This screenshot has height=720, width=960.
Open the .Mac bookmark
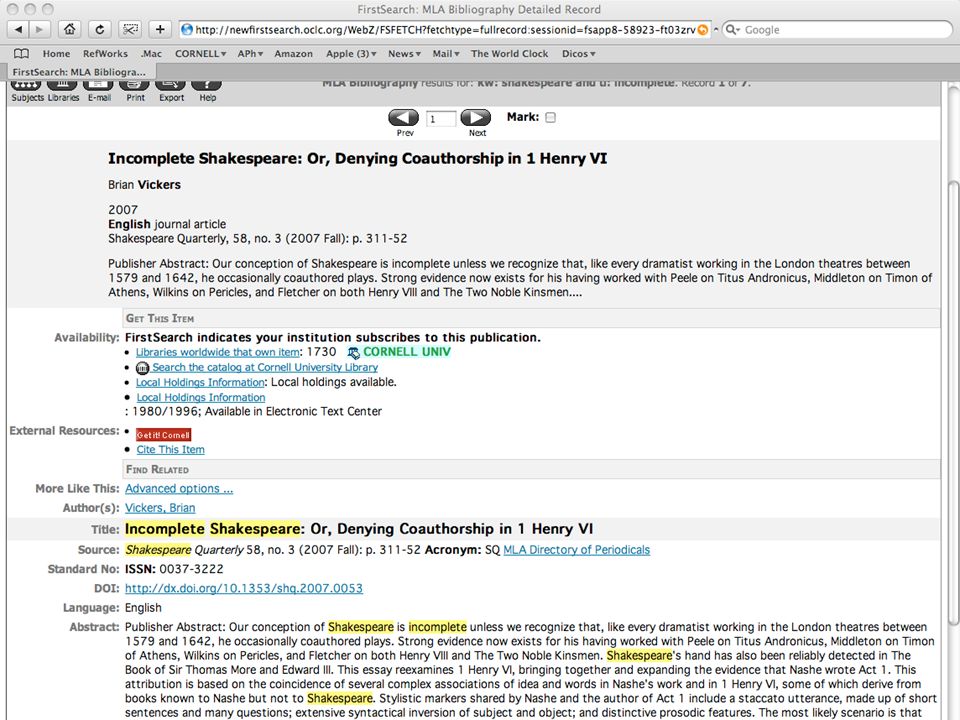tap(151, 54)
